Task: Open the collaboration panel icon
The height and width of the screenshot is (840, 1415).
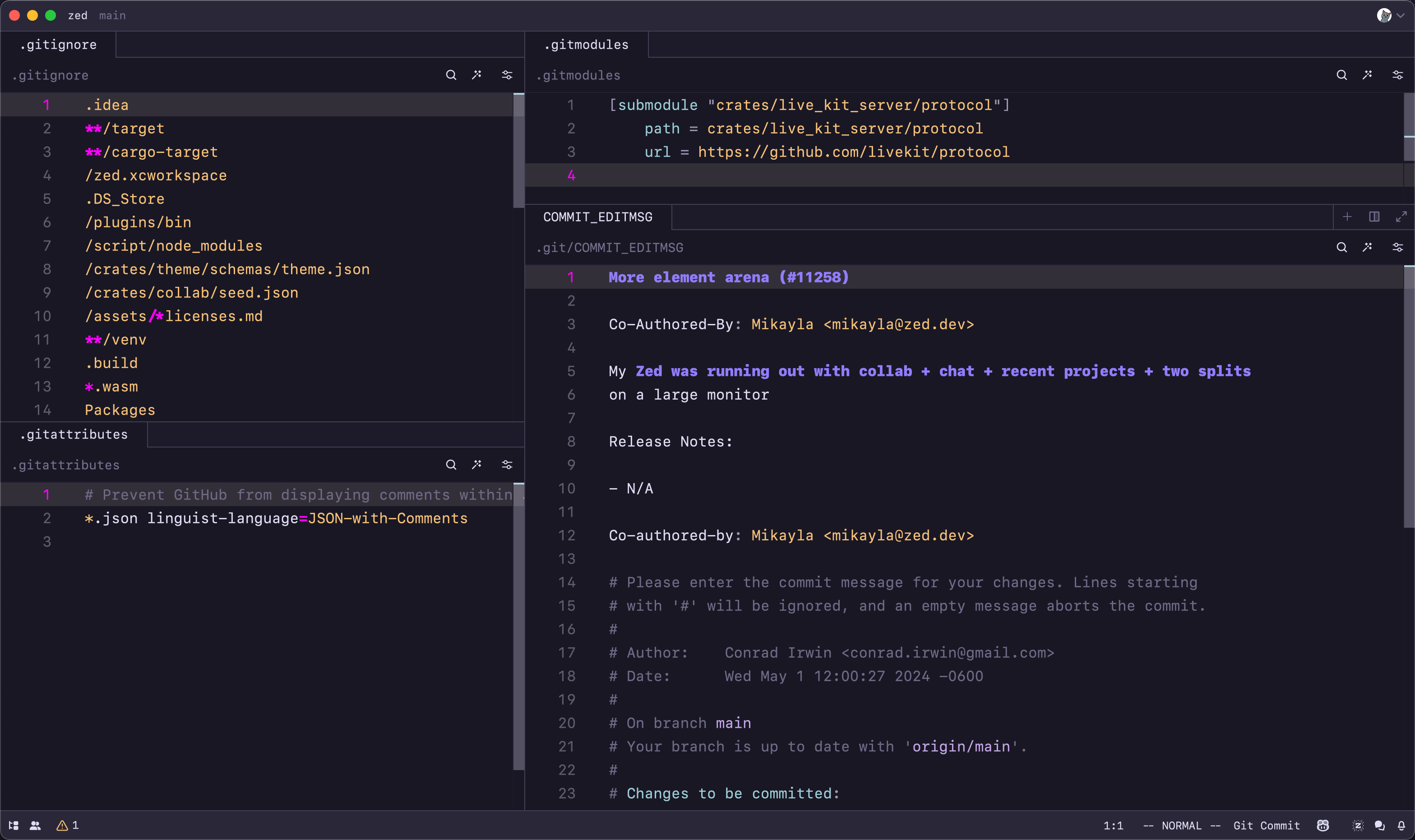Action: click(35, 825)
